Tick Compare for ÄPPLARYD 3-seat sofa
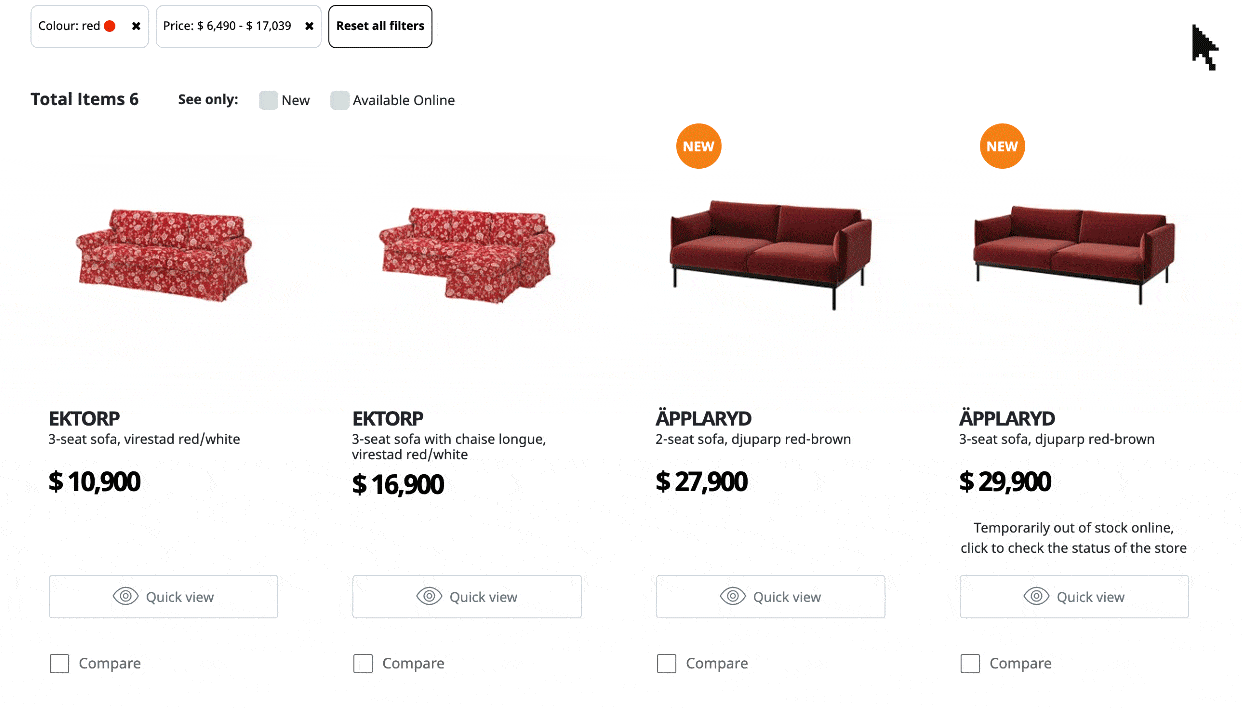The width and height of the screenshot is (1242, 708). pos(970,664)
